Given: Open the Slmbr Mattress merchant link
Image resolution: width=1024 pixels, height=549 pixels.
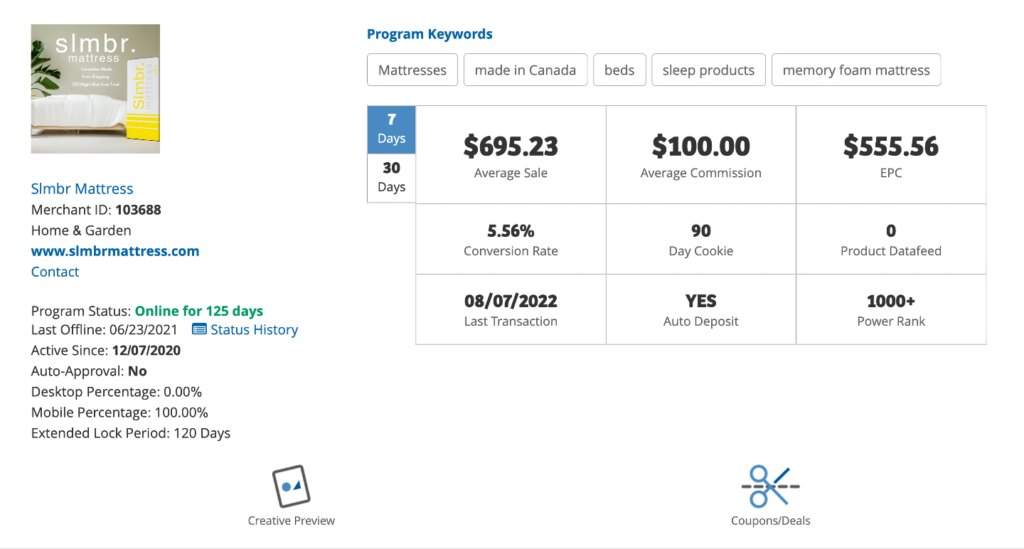Looking at the screenshot, I should [82, 189].
